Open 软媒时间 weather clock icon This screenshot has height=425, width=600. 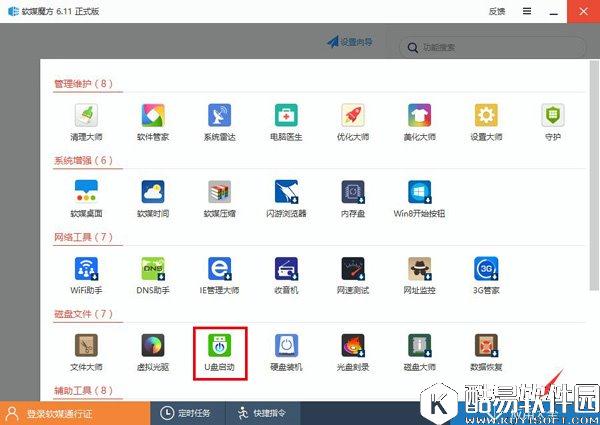click(x=153, y=192)
